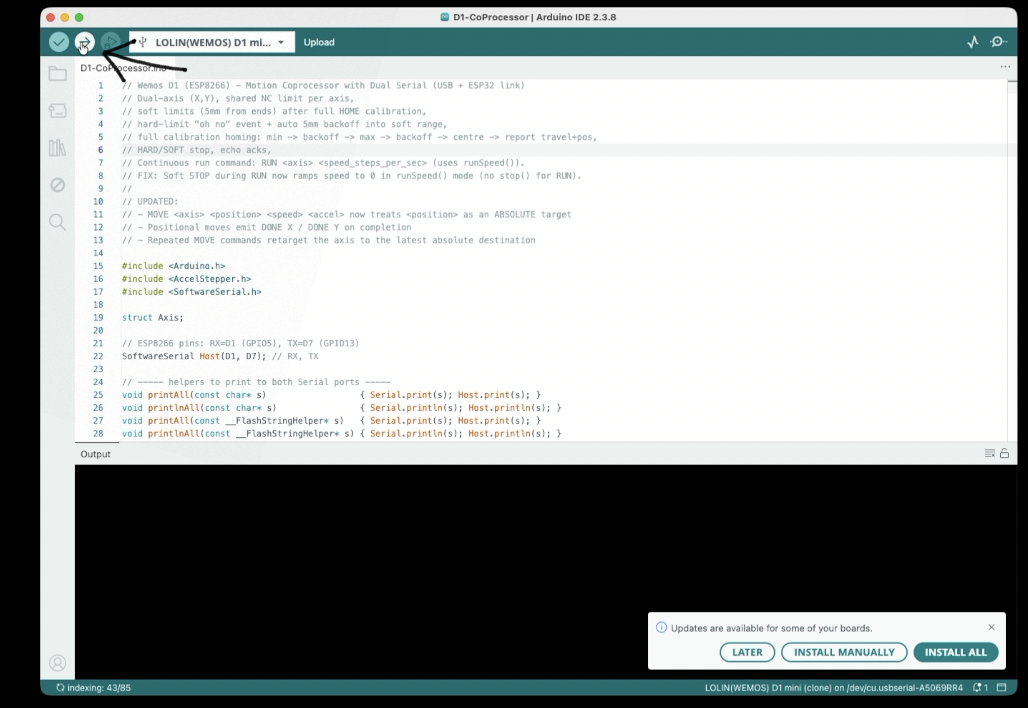Click line number 15 in gutter
Screen dimensions: 1028x708
pyautogui.click(x=98, y=266)
